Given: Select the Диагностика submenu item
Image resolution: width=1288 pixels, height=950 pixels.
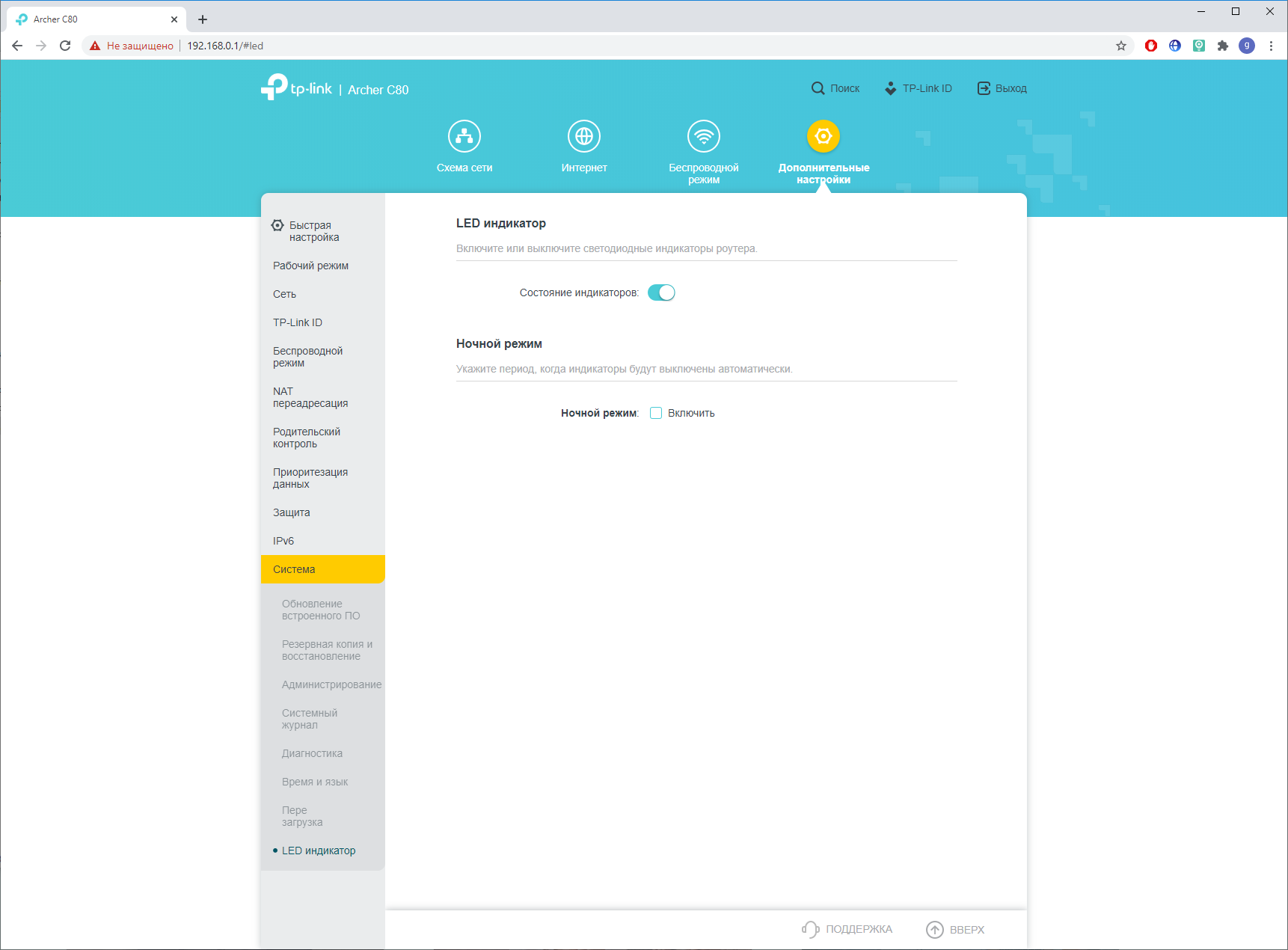Looking at the screenshot, I should pyautogui.click(x=312, y=753).
